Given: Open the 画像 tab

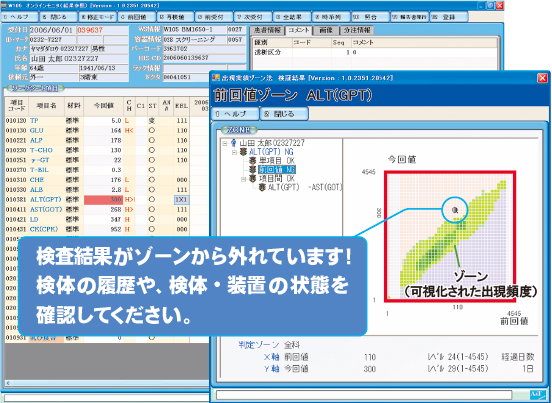Looking at the screenshot, I should pos(326,30).
